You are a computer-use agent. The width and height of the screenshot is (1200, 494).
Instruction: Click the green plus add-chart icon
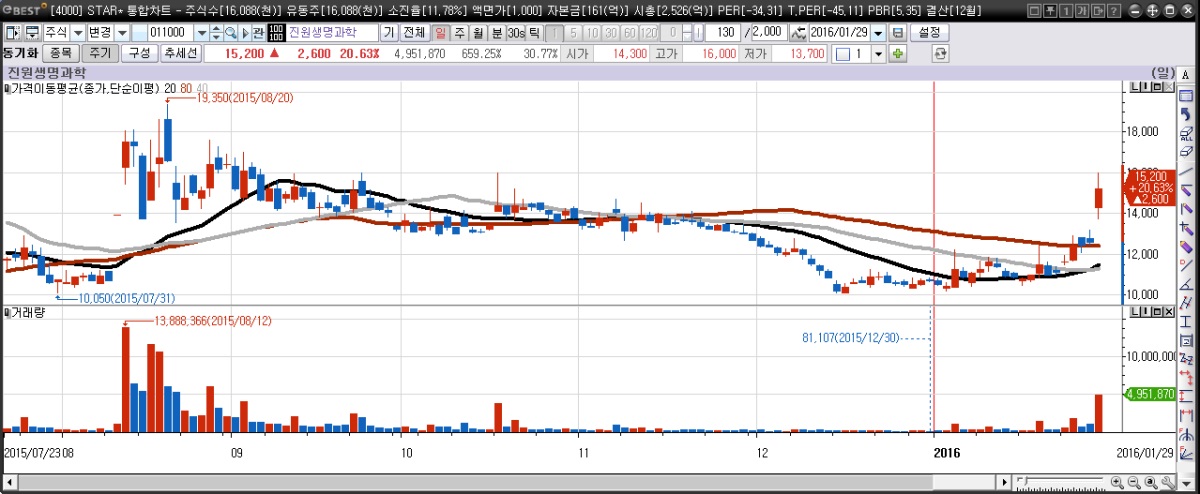coord(897,53)
